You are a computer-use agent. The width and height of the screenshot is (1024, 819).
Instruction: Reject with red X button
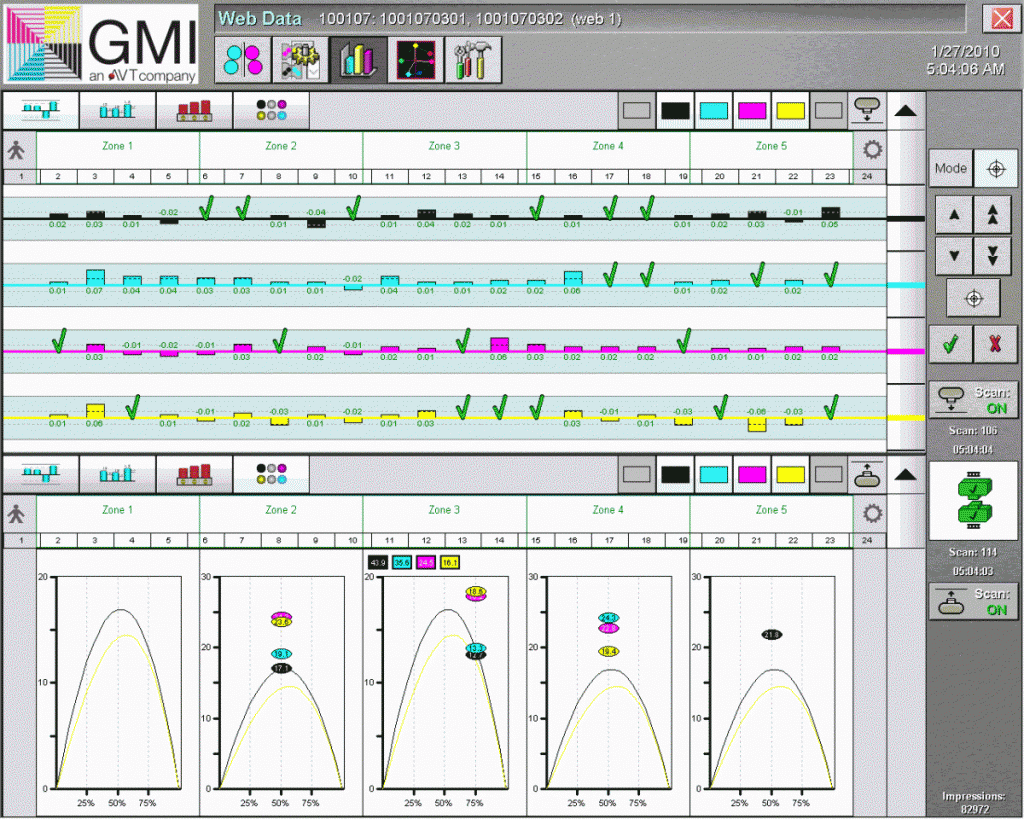pyautogui.click(x=995, y=344)
